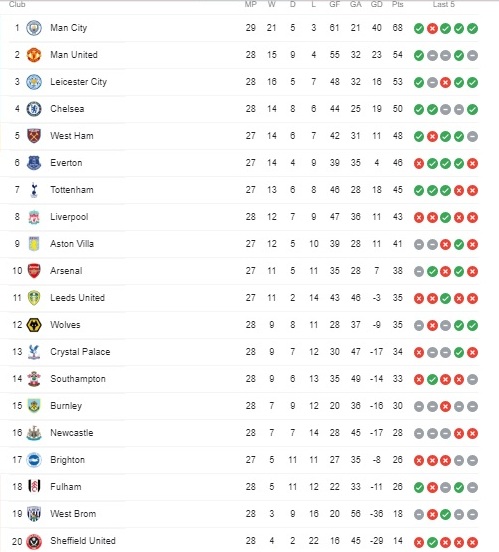Click the Chelsea club crest
The image size is (499, 552).
tap(34, 109)
